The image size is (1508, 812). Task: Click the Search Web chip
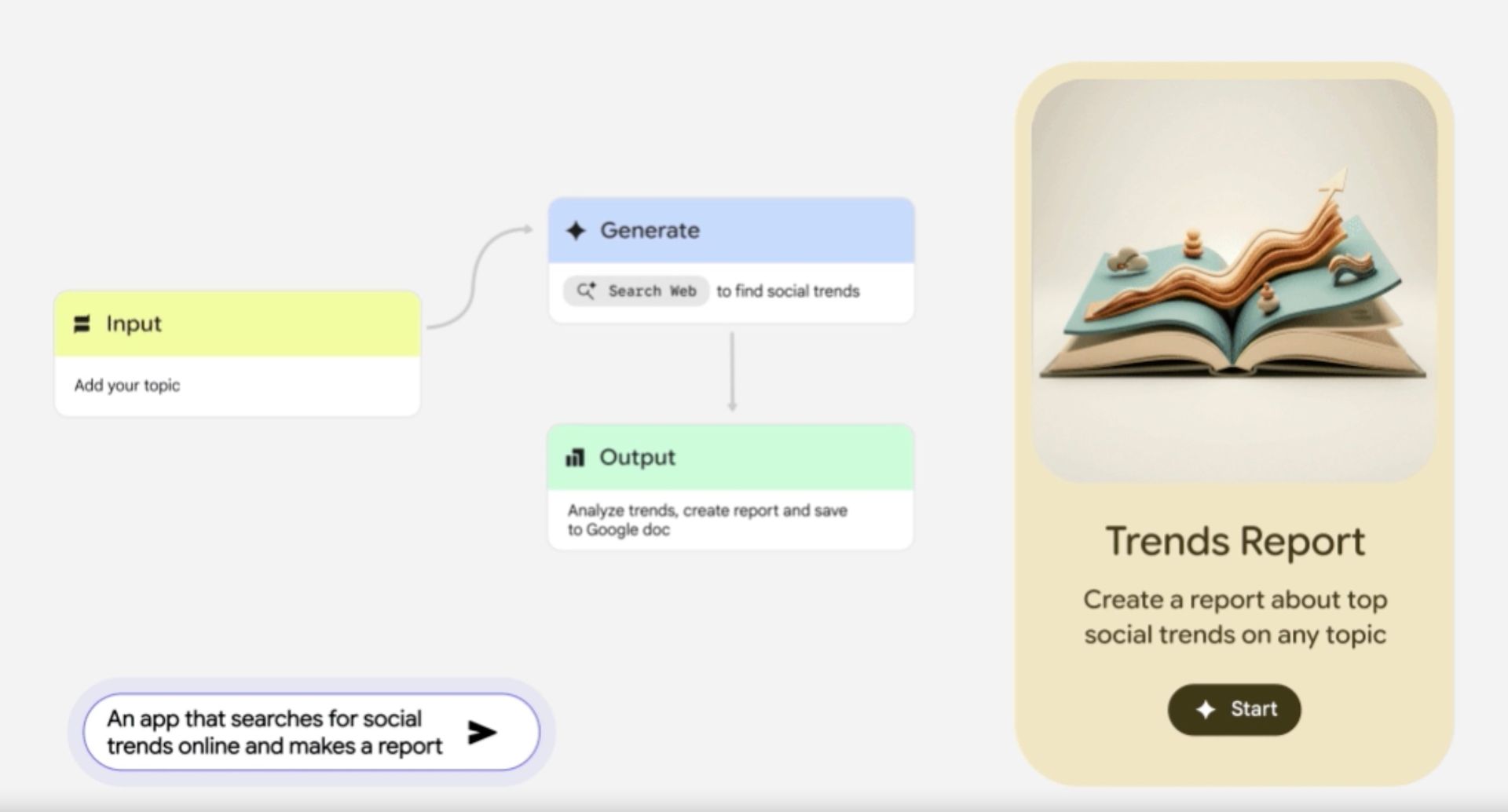pyautogui.click(x=636, y=291)
